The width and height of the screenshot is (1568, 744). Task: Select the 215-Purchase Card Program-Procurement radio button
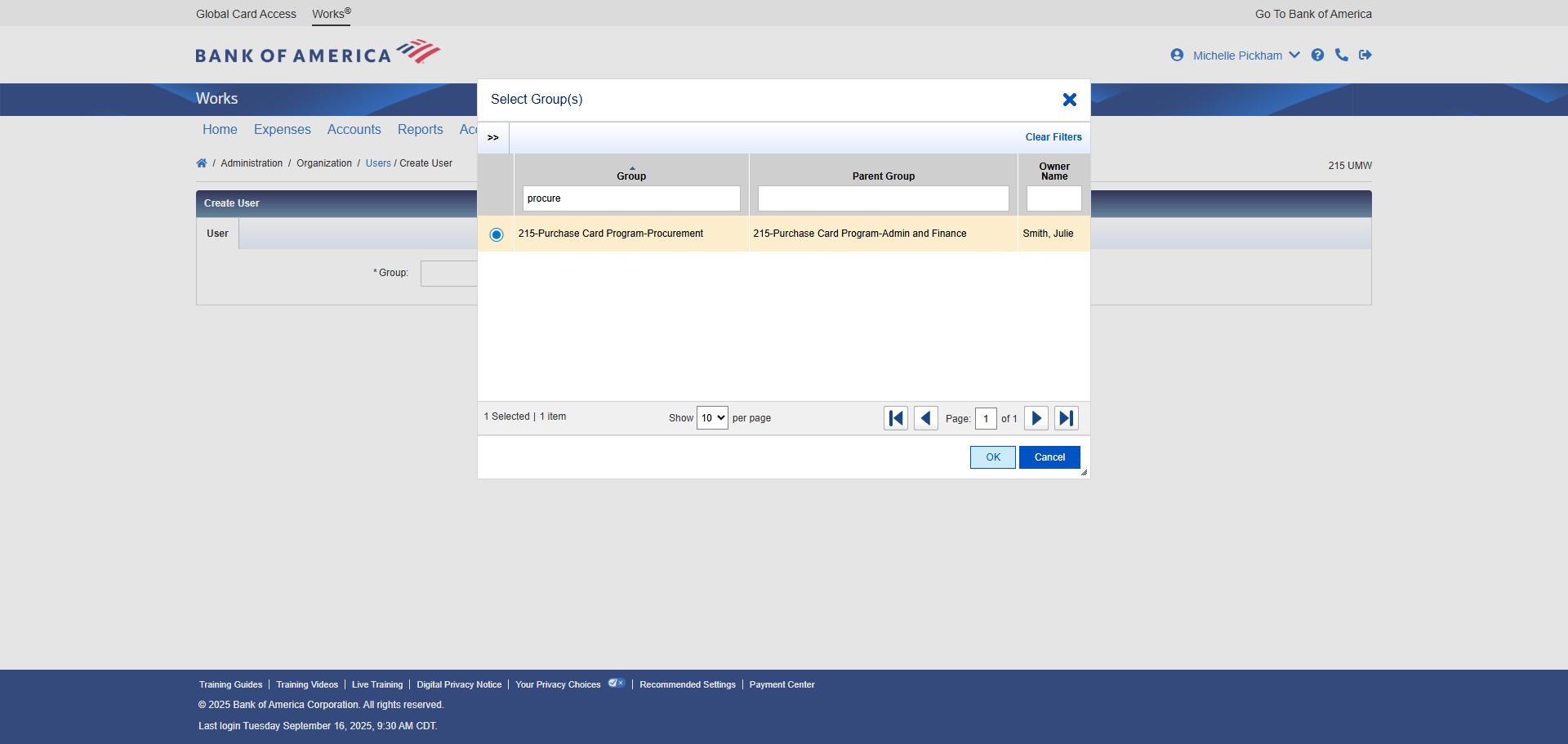tap(497, 234)
